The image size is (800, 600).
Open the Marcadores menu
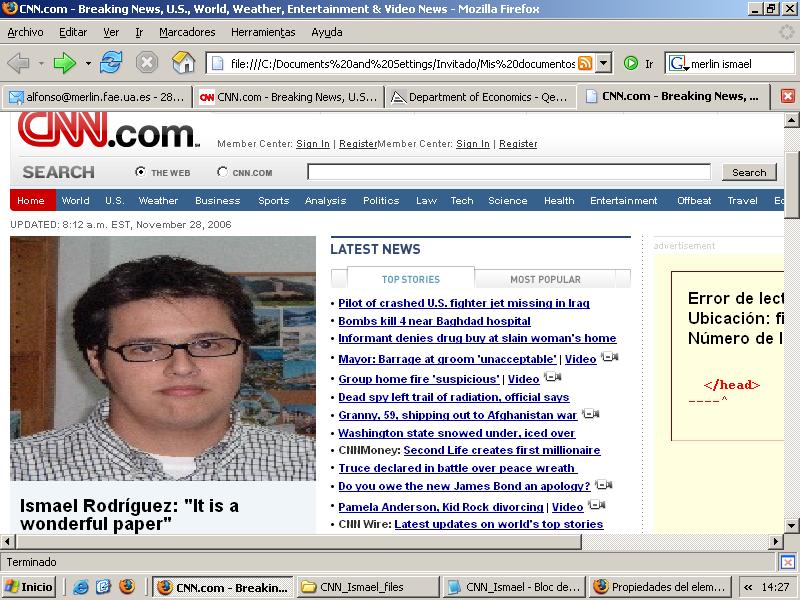(x=187, y=32)
